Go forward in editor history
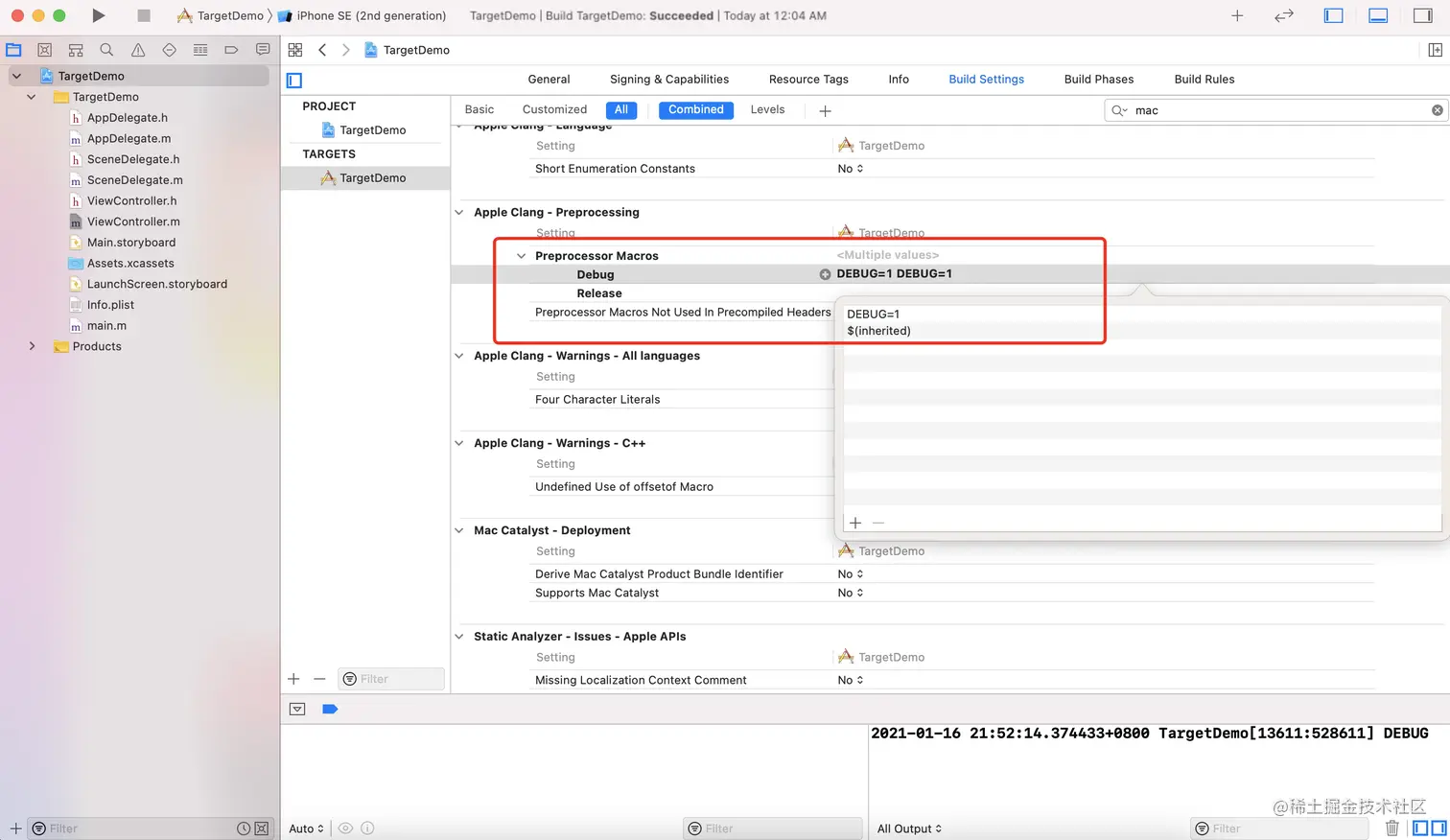The width and height of the screenshot is (1450, 840). tap(346, 50)
